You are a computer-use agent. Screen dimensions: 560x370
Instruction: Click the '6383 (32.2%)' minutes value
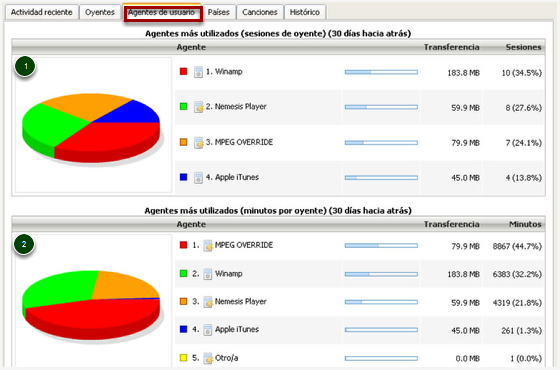pos(517,274)
